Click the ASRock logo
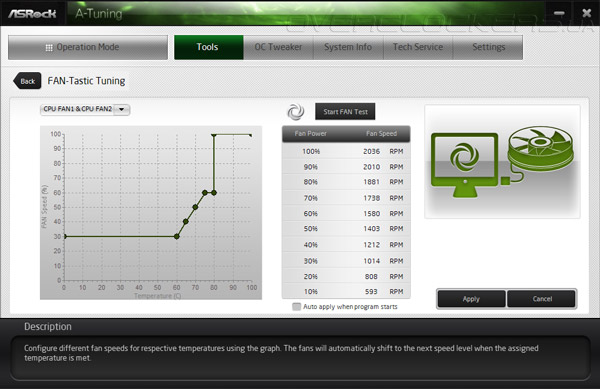Viewport: 600px width, 389px height. pos(32,14)
